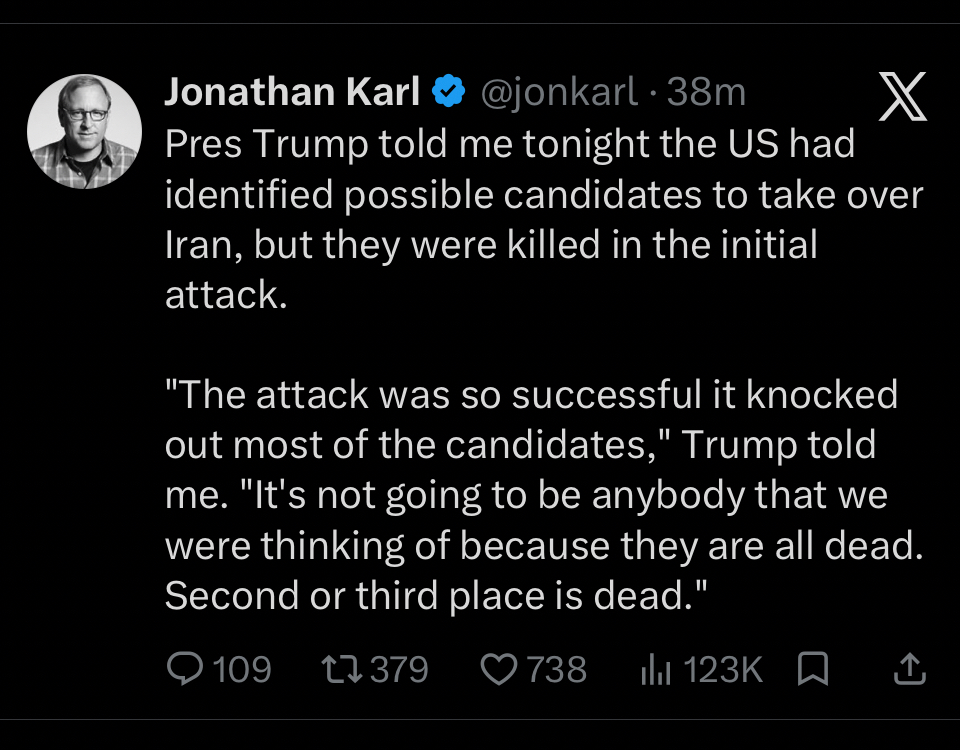This screenshot has width=960, height=750.
Task: Open Jonathan Karl's profile photo
Action: pos(83,130)
